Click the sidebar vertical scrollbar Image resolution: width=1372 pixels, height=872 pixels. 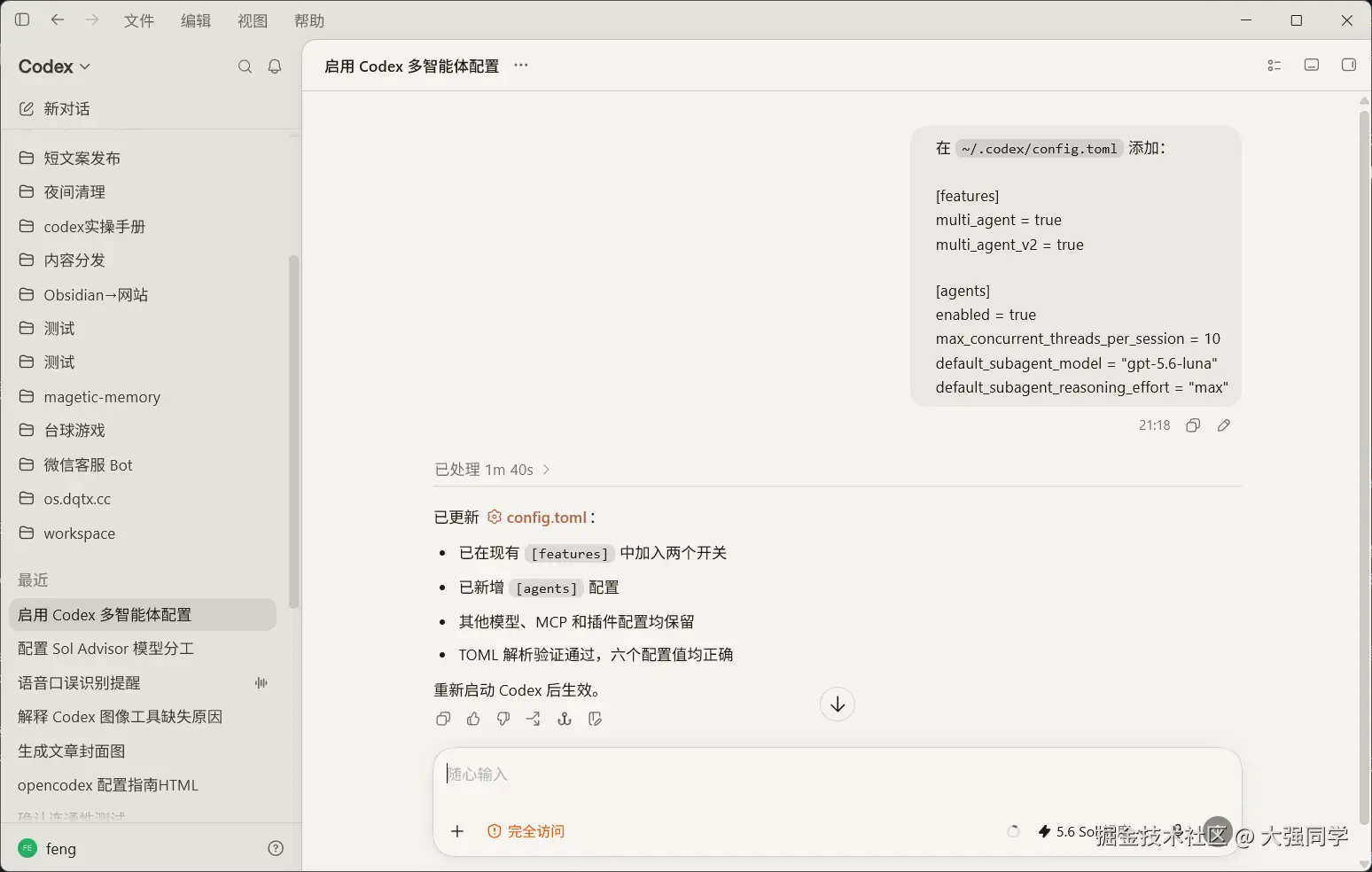[293, 432]
